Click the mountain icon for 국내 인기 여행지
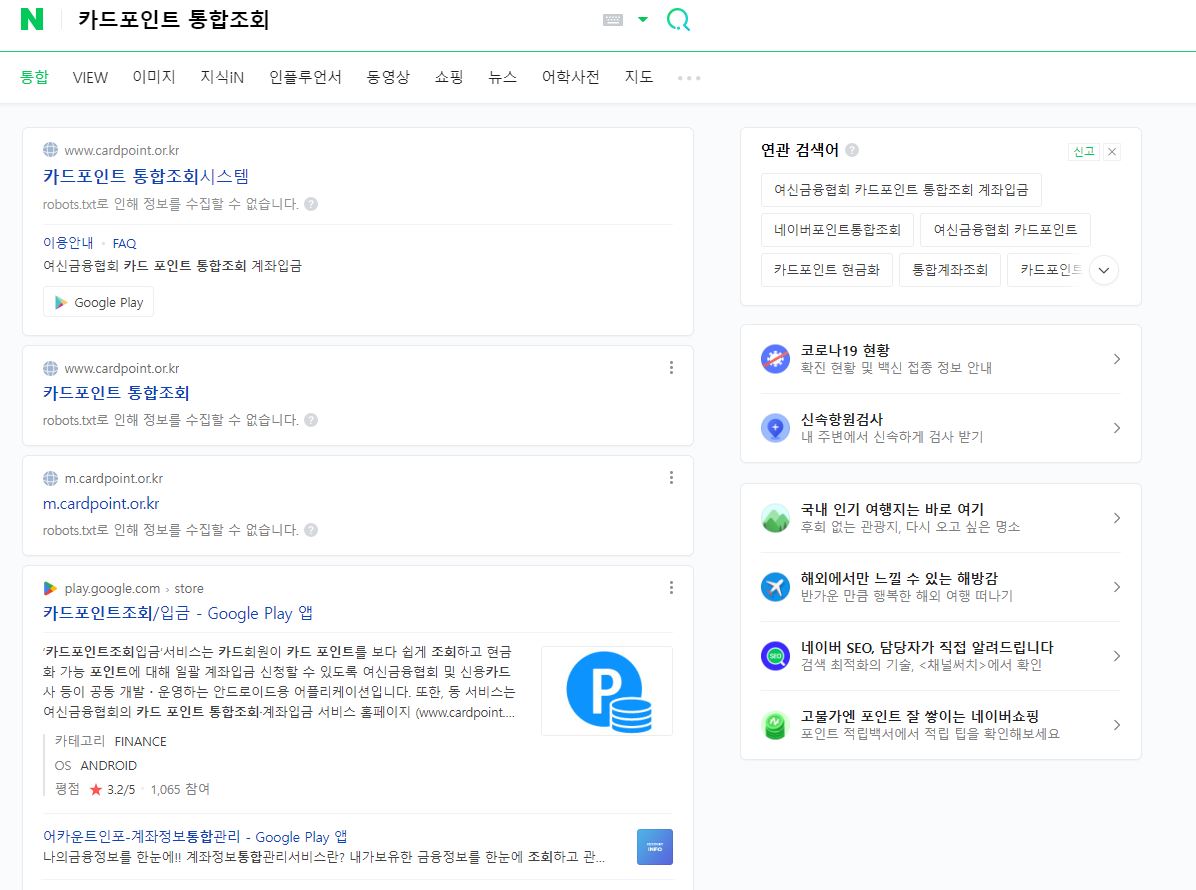The height and width of the screenshot is (890, 1196). (776, 518)
